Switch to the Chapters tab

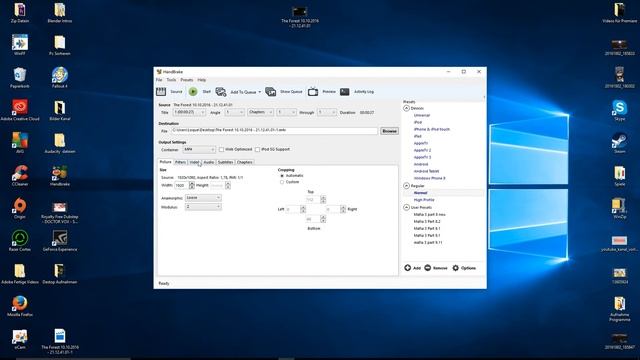(x=244, y=162)
